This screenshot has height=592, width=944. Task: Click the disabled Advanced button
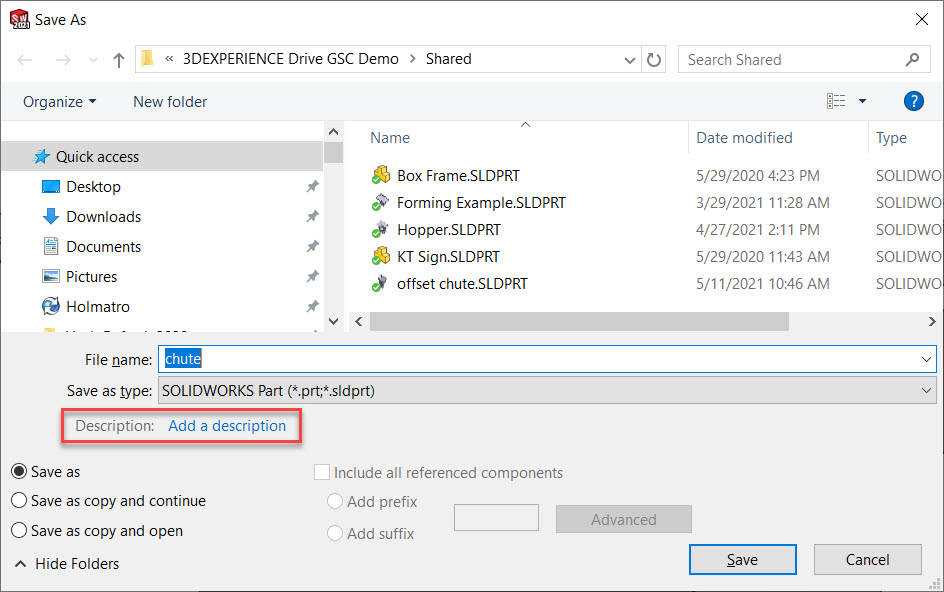[x=624, y=519]
